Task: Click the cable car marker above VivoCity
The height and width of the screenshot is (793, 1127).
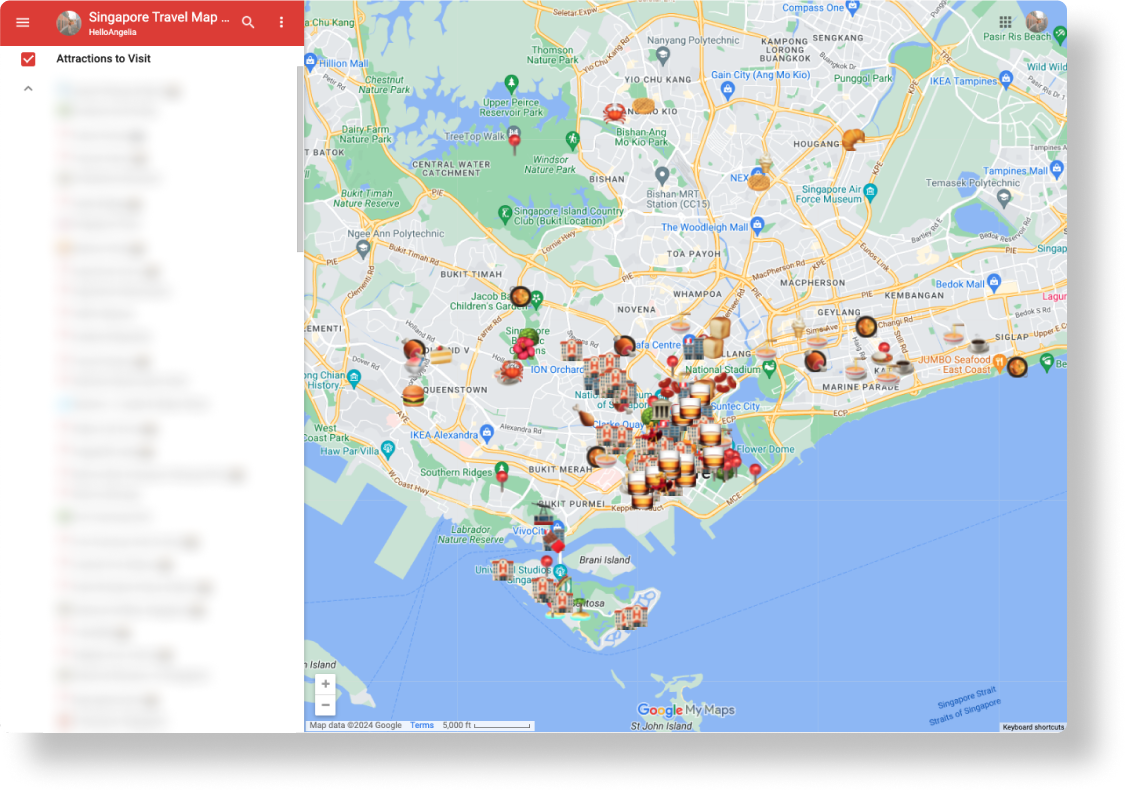Action: click(542, 517)
